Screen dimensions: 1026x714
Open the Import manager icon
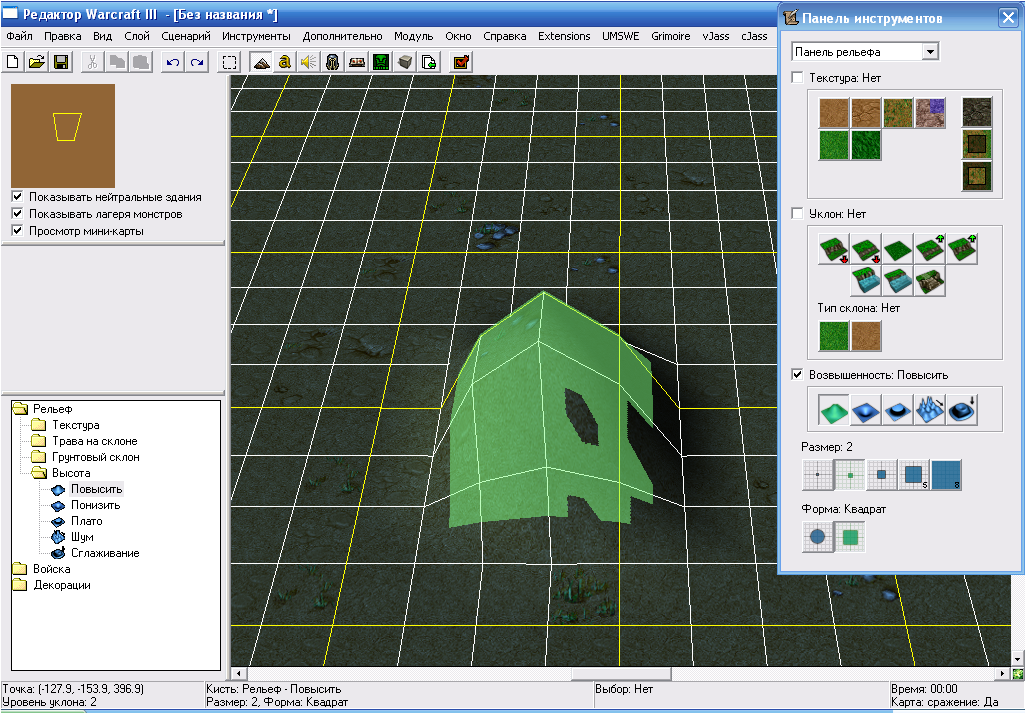(x=429, y=62)
